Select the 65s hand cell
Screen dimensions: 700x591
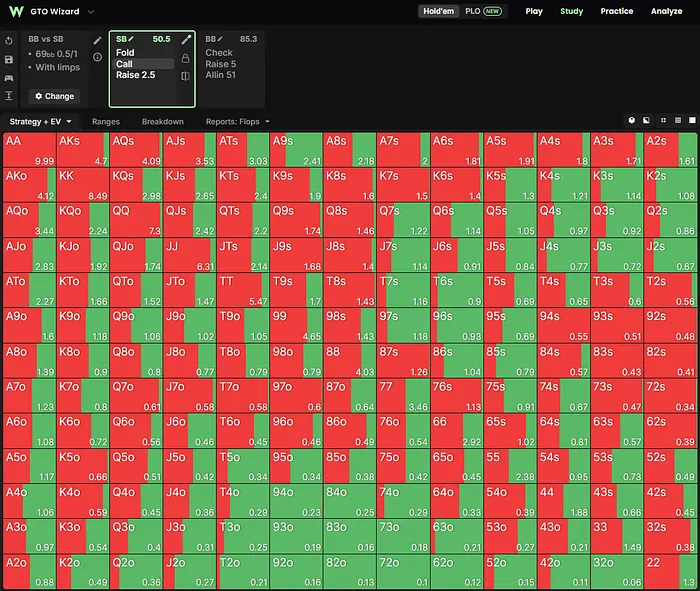click(510, 431)
